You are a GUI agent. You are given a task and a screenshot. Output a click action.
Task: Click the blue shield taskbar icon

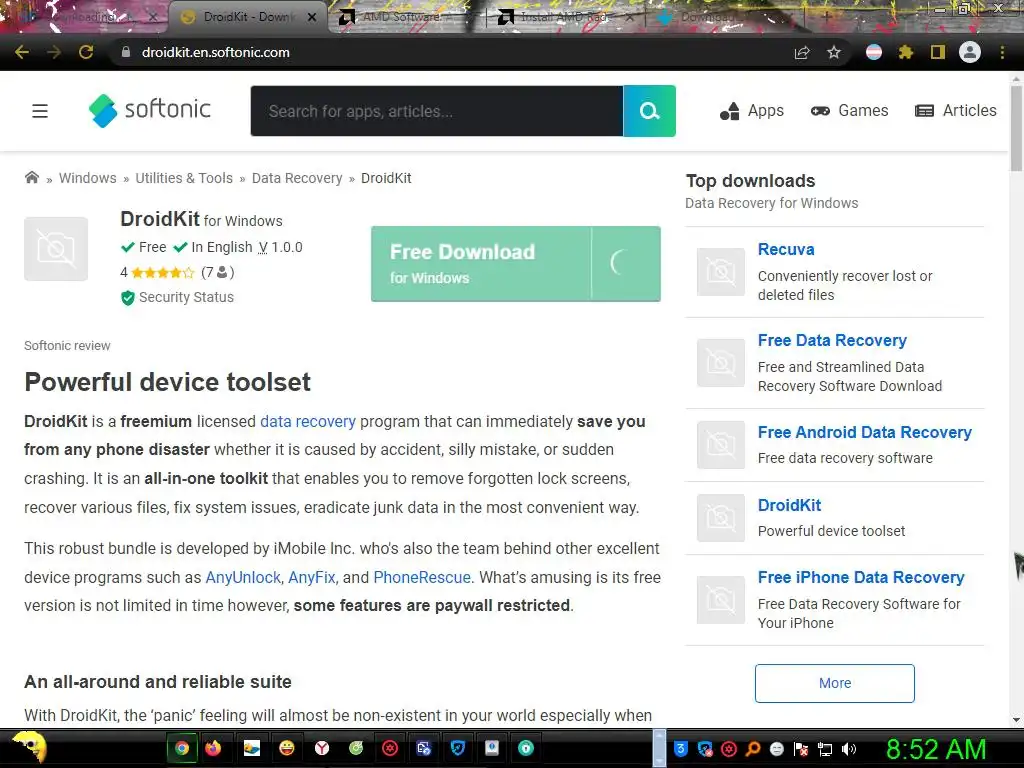click(458, 748)
